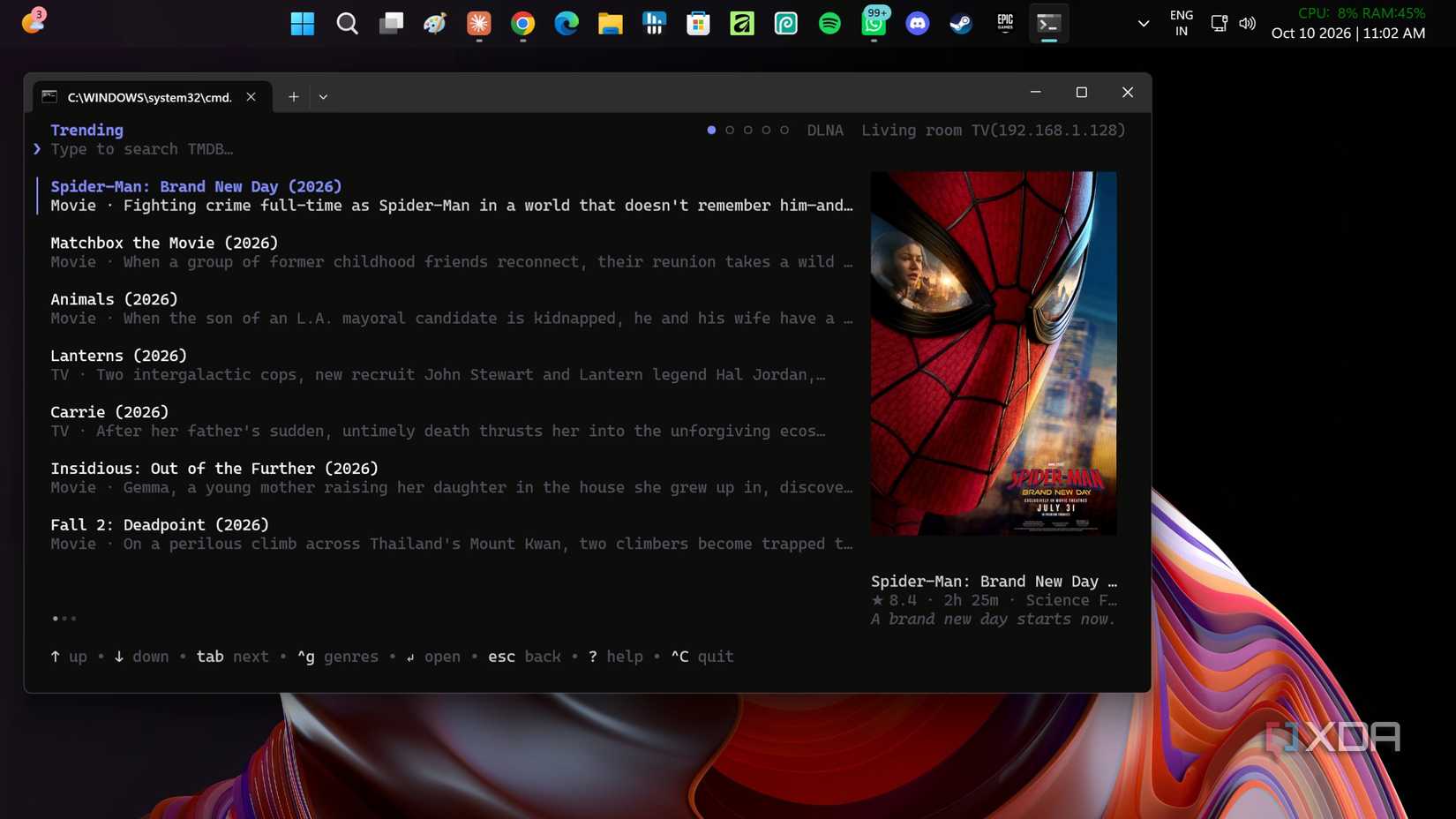Open the Epic Games launcher icon
Image resolution: width=1456 pixels, height=819 pixels.
pos(1005,24)
